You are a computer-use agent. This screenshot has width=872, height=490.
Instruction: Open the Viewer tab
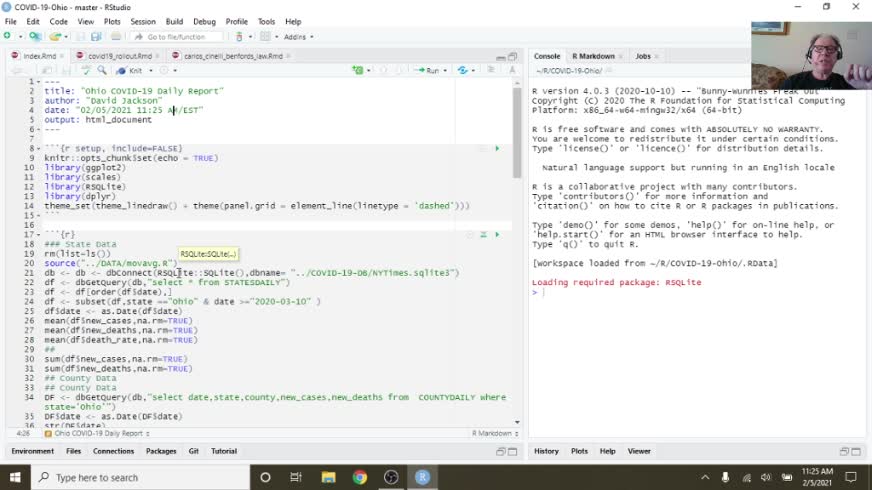tap(639, 451)
